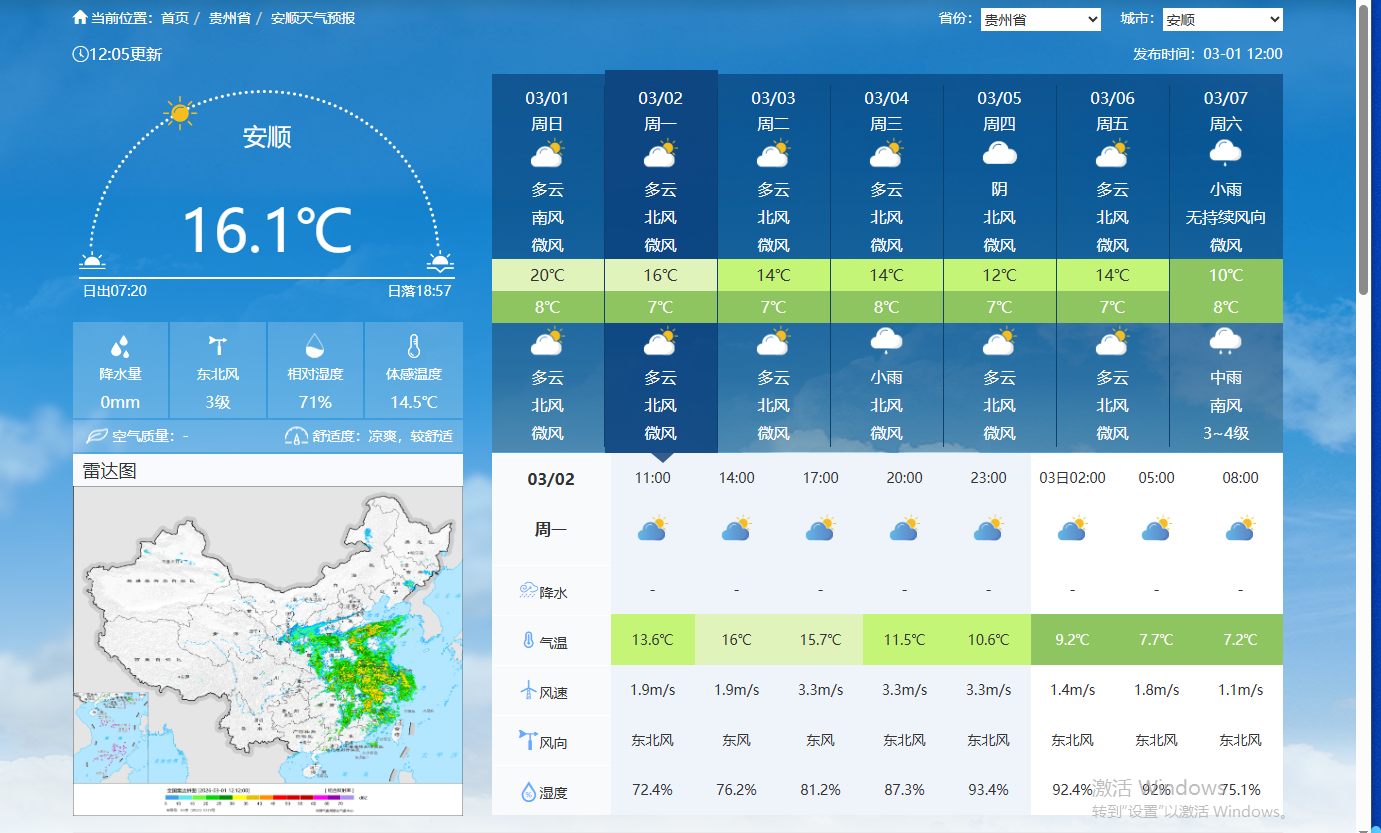Click the wind speed turbine icon
This screenshot has height=833, width=1381.
pyautogui.click(x=527, y=690)
